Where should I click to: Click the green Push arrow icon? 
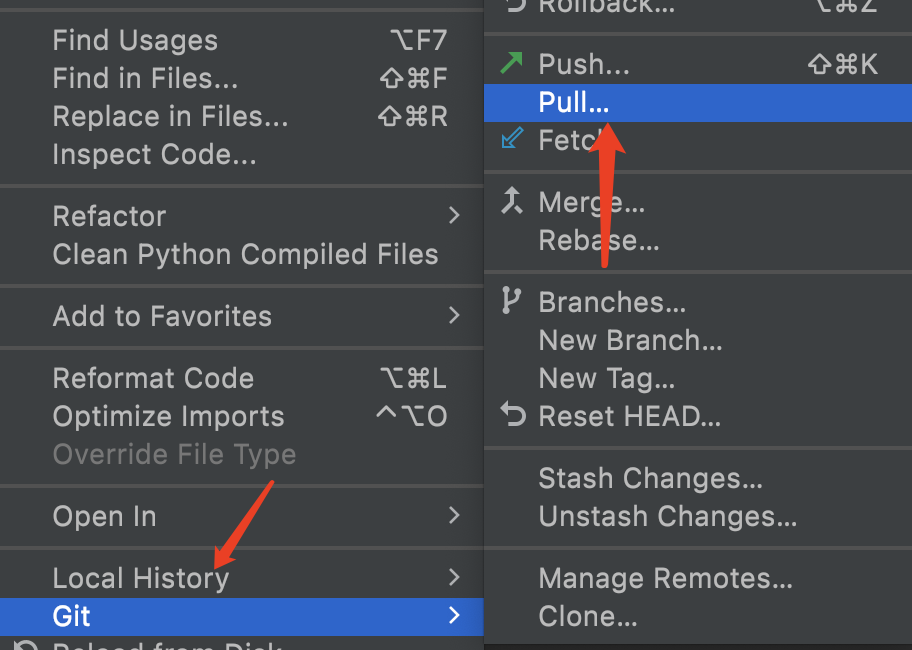pyautogui.click(x=512, y=64)
